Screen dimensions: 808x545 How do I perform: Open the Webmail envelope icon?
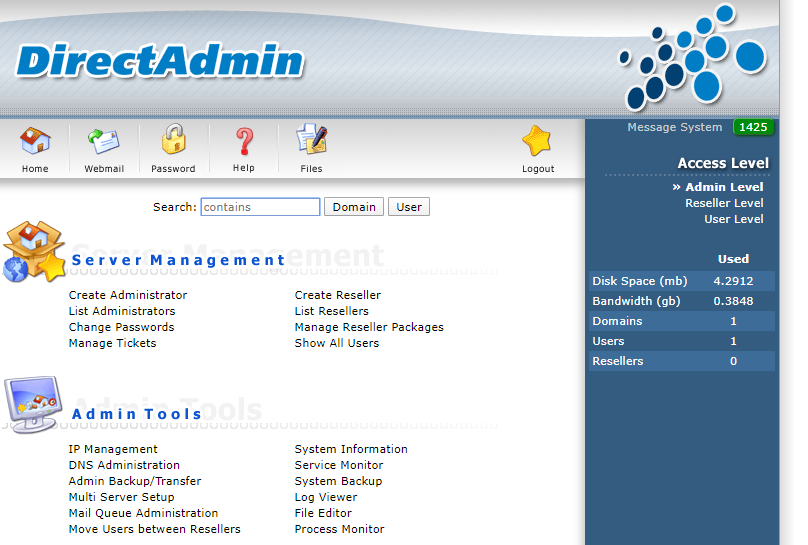coord(104,141)
